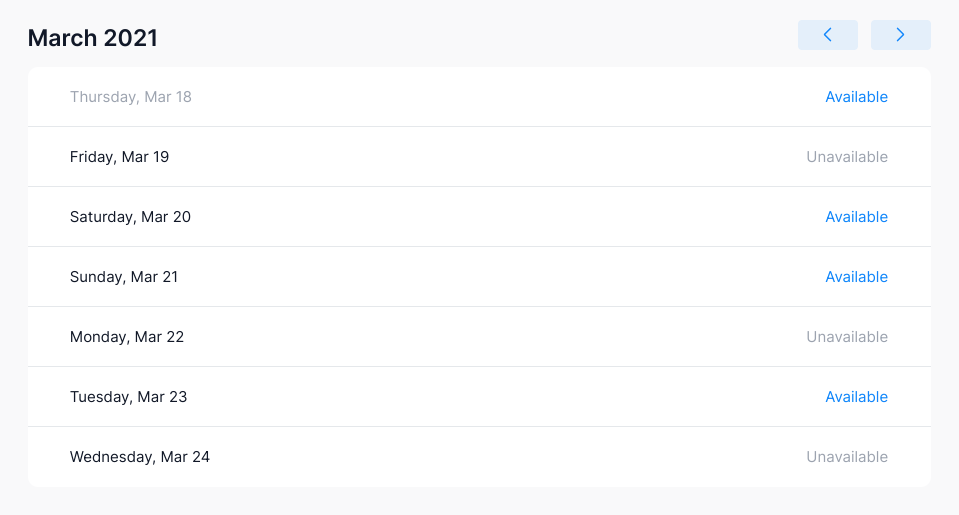Toggle Available status for Thursday, Mar 18

click(x=856, y=97)
